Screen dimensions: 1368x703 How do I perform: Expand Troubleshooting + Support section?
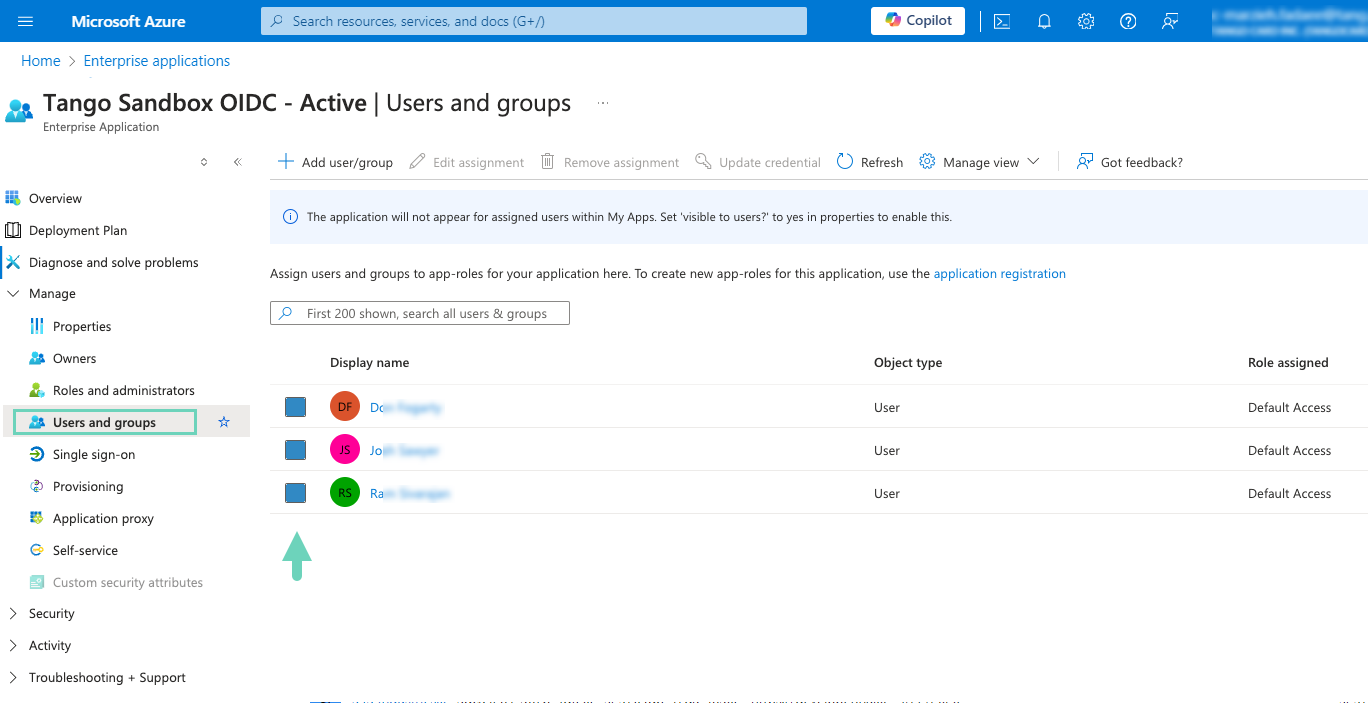(107, 678)
